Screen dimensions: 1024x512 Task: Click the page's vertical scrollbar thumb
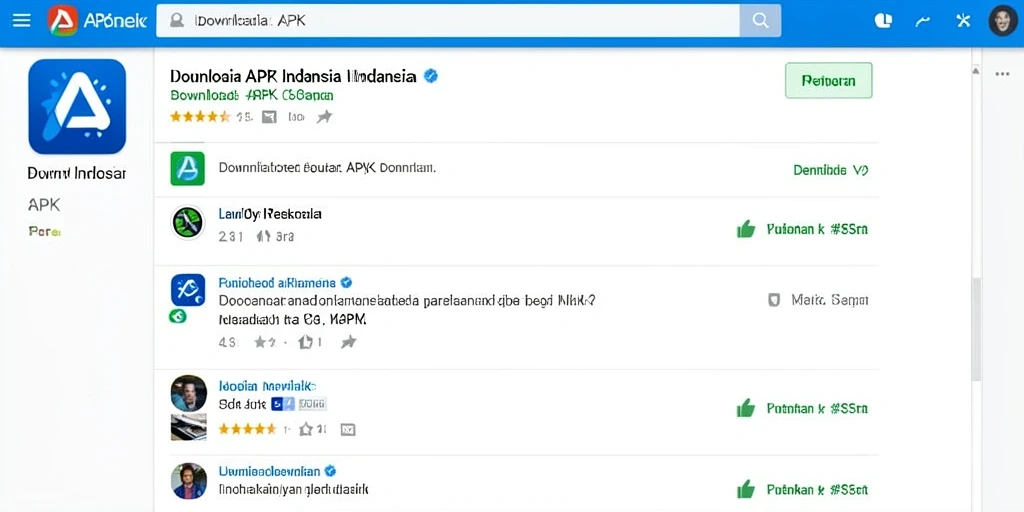pos(976,328)
